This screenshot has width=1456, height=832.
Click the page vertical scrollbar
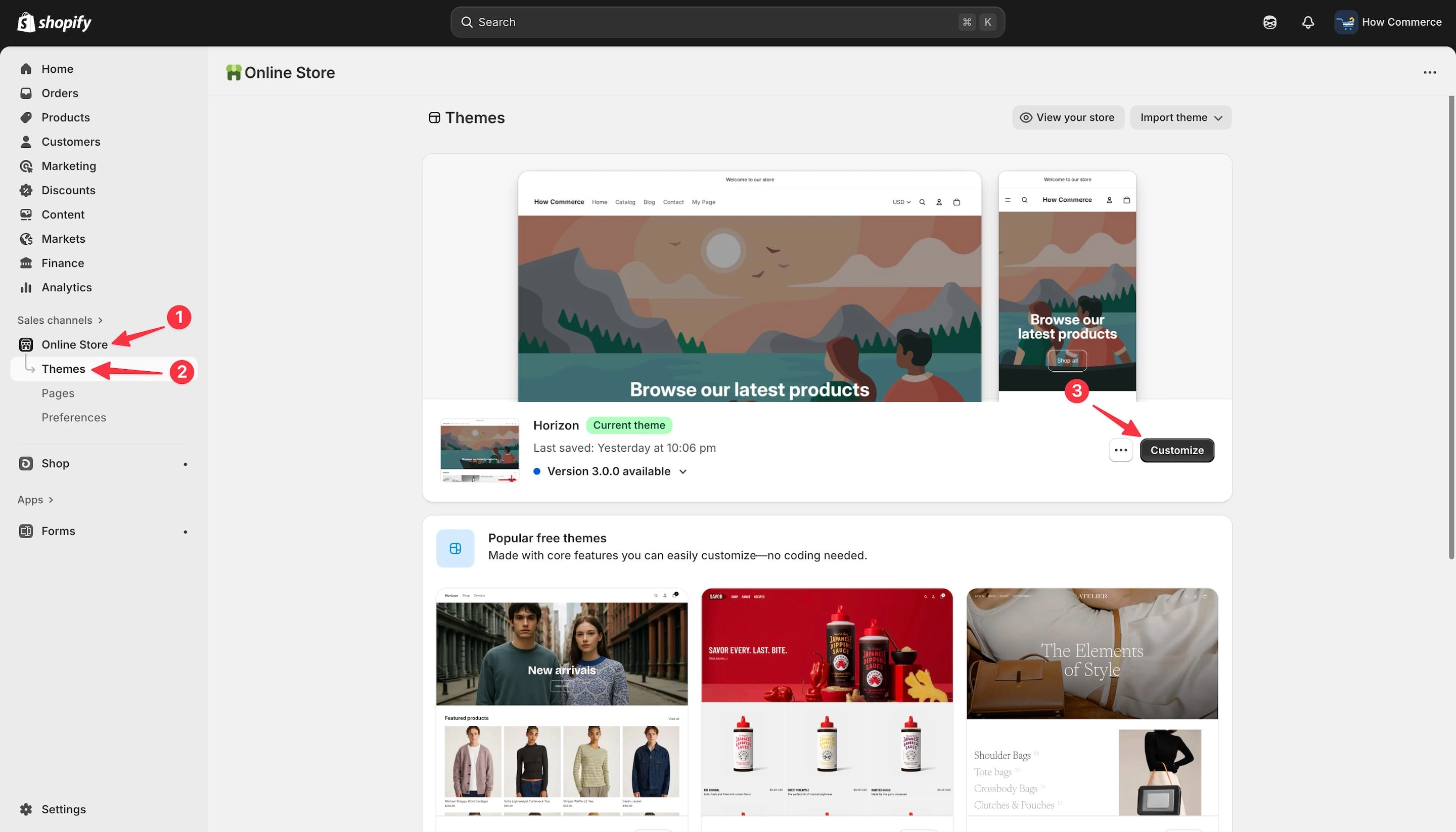[1451, 327]
